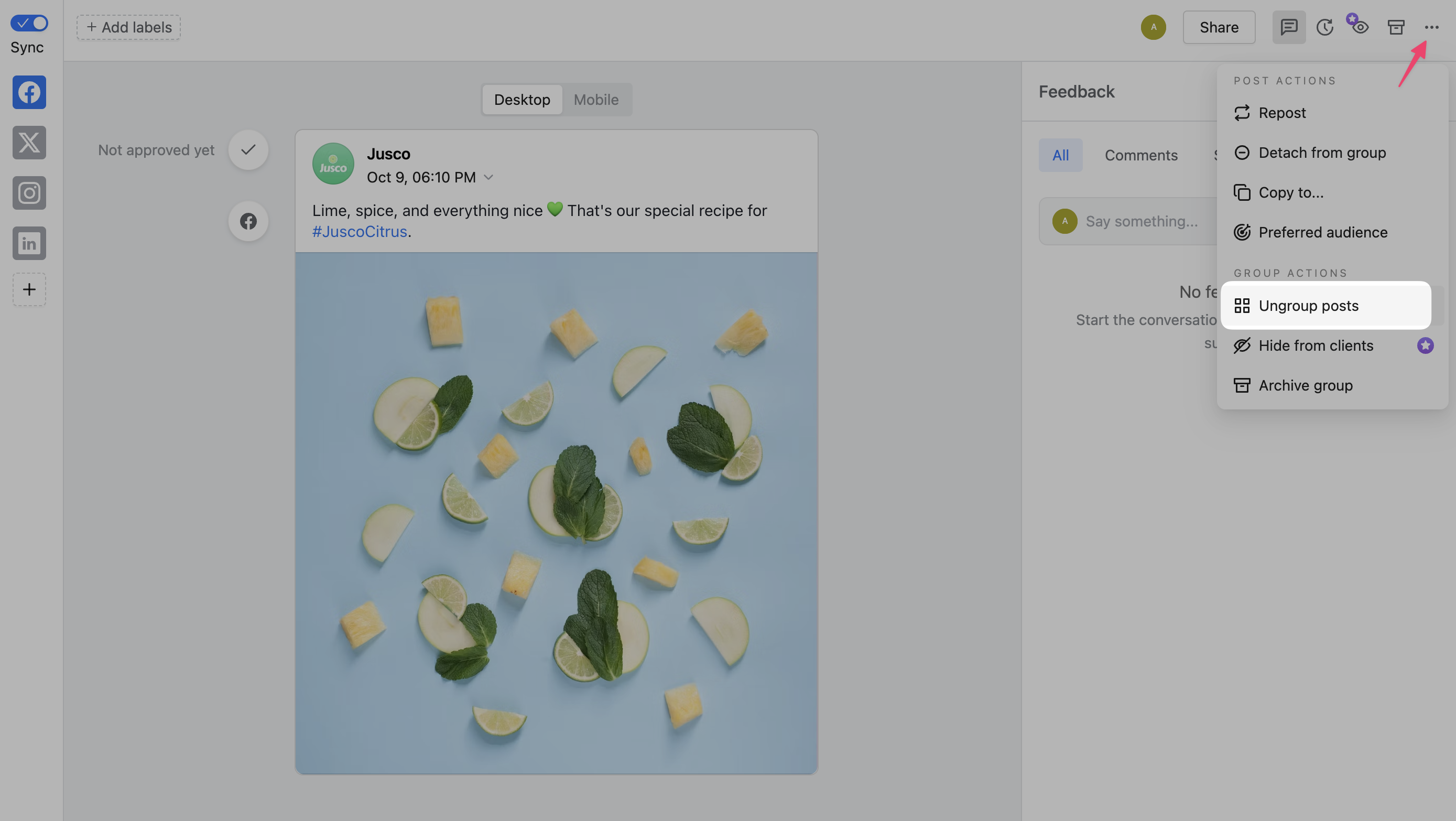The image size is (1456, 821).
Task: Toggle client visibility eye icon
Action: (1360, 27)
